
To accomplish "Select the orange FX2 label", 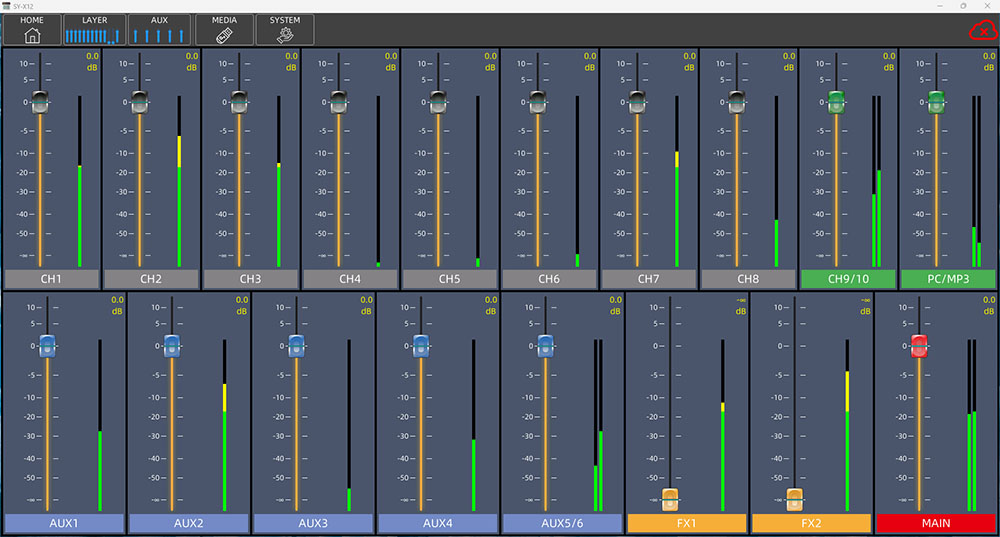I will (x=811, y=523).
